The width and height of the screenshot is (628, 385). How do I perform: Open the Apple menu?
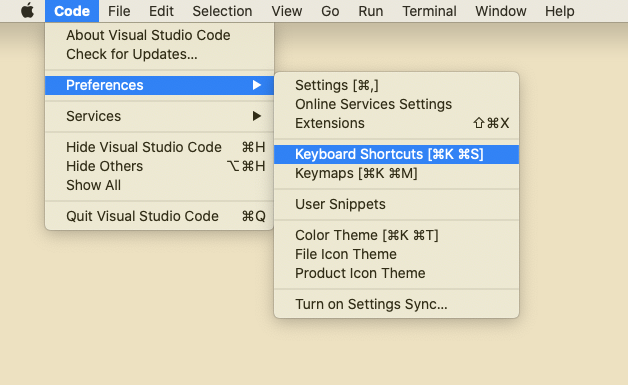coord(27,11)
